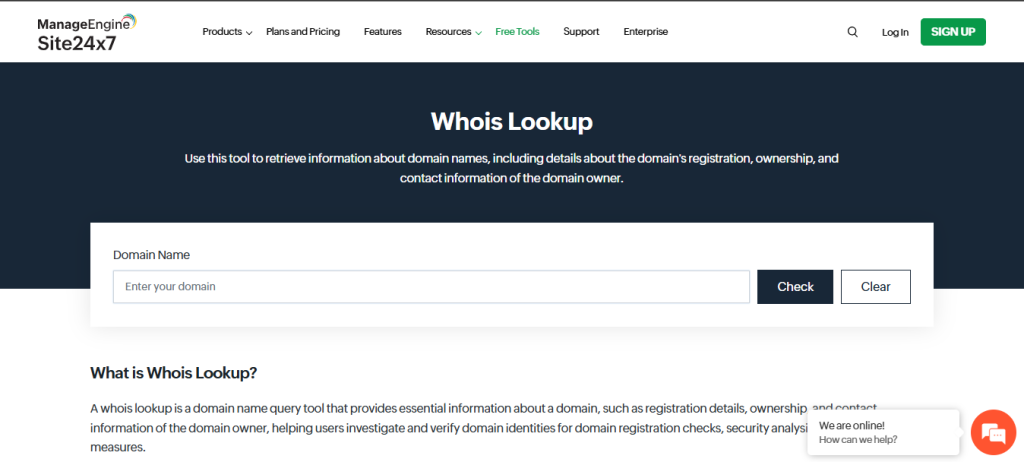Select Features in the navigation bar

pos(382,32)
